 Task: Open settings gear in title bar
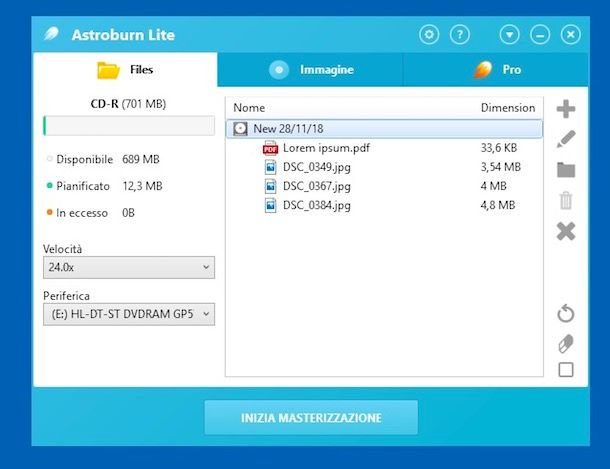[429, 35]
